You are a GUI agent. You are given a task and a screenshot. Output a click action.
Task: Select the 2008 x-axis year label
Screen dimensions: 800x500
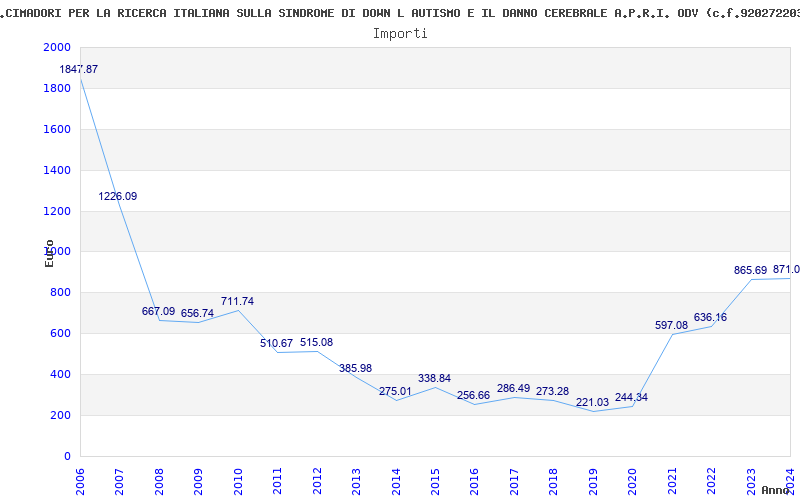point(159,482)
